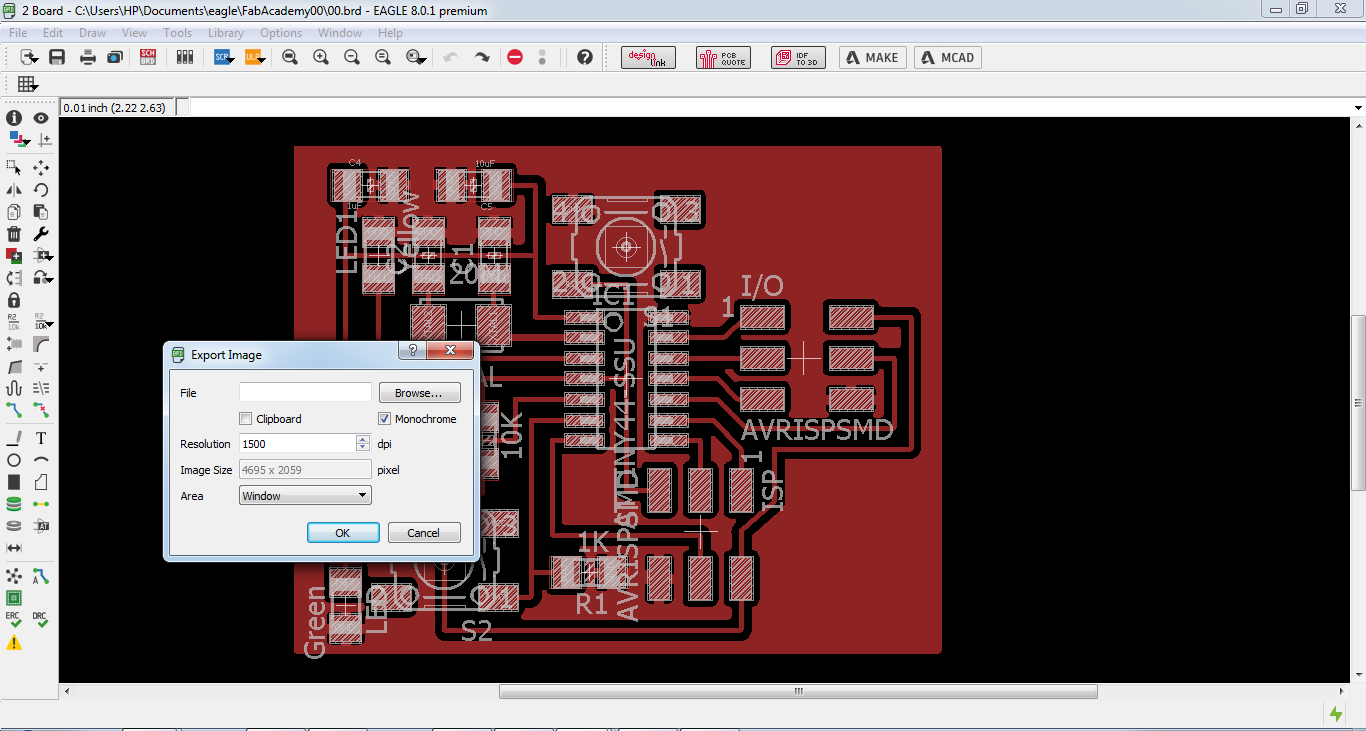The height and width of the screenshot is (731, 1366).
Task: Zoom to fit the board
Action: pyautogui.click(x=290, y=57)
